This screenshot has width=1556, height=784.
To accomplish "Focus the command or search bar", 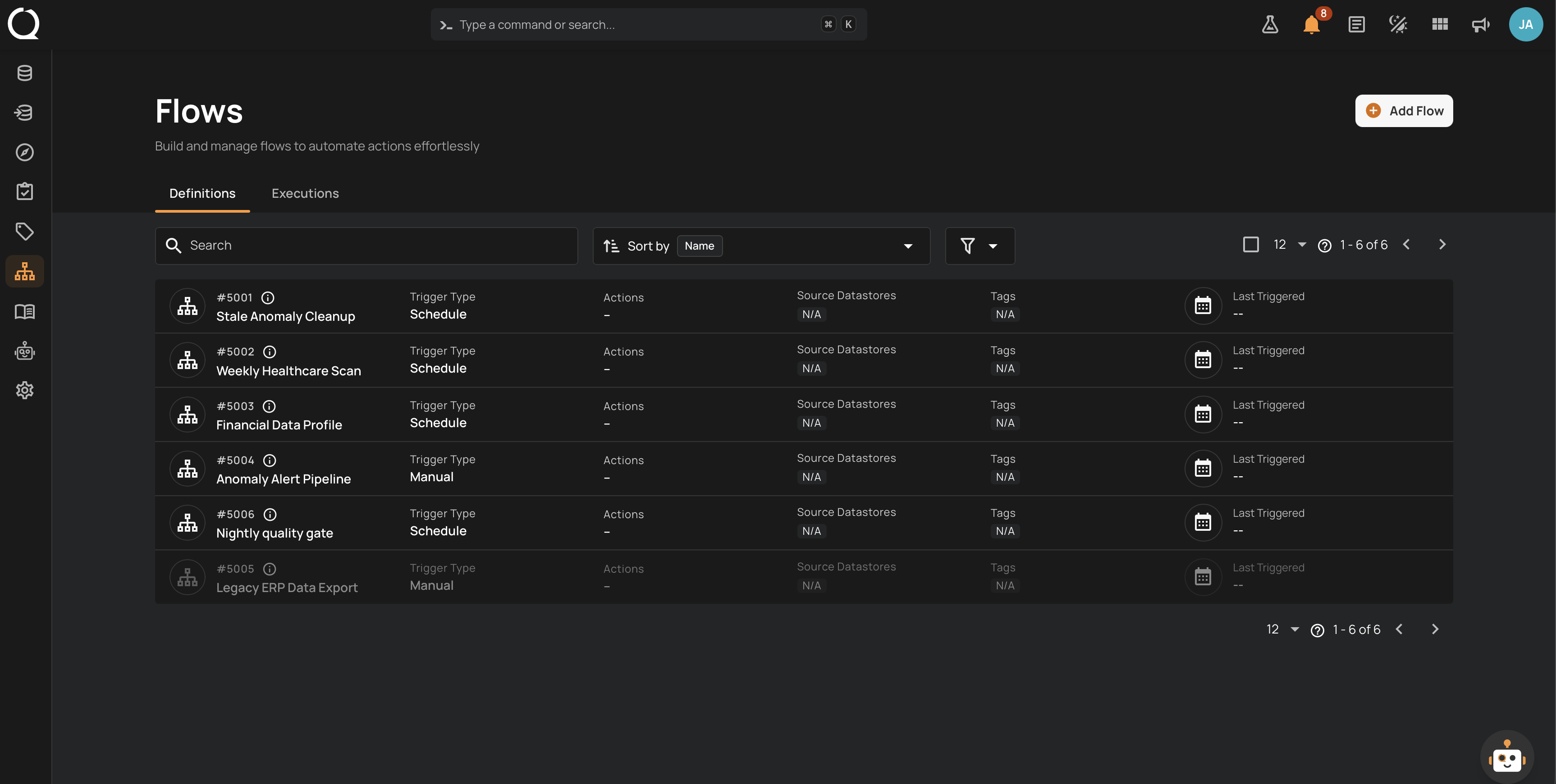I will click(x=649, y=25).
